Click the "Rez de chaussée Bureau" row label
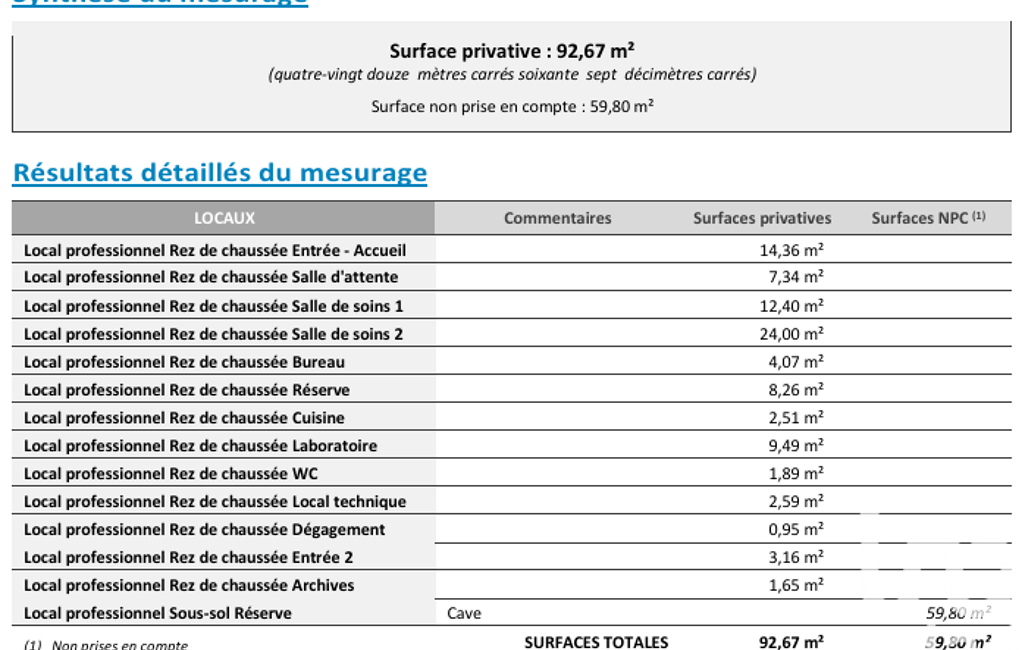The width and height of the screenshot is (1025, 650). pos(184,362)
